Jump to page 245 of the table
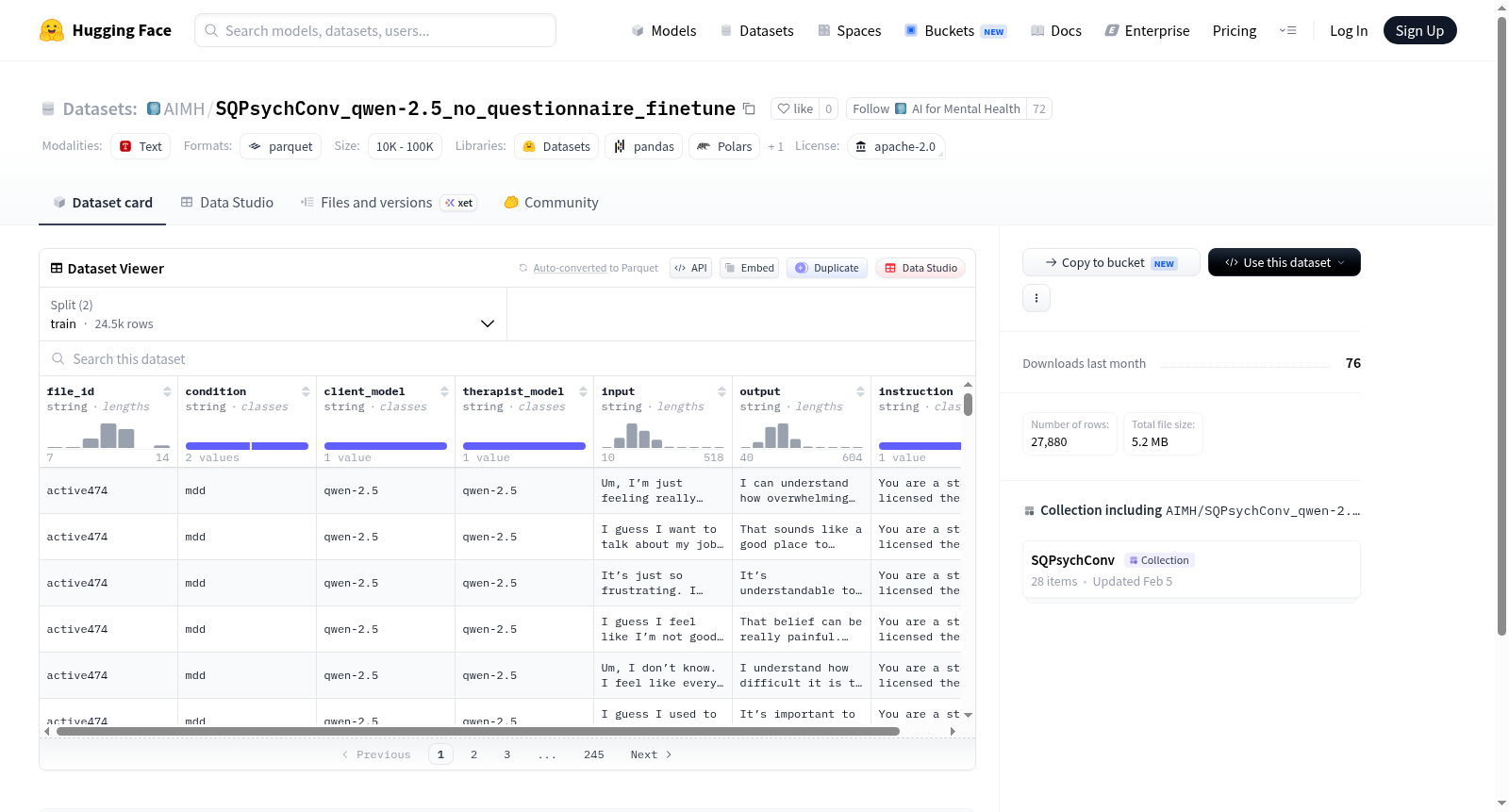Image resolution: width=1509 pixels, height=812 pixels. pyautogui.click(x=594, y=754)
